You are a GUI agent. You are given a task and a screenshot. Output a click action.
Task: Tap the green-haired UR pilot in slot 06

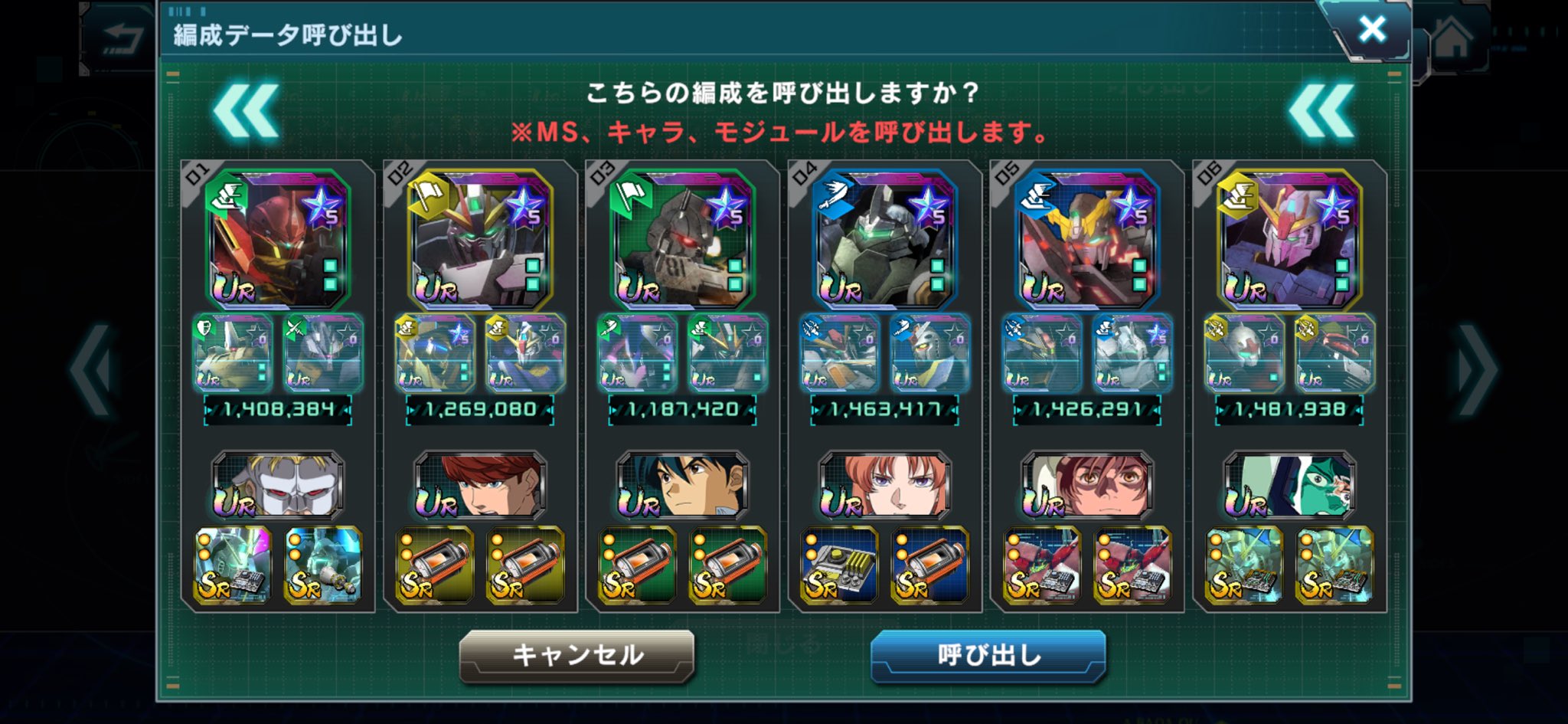(1289, 486)
